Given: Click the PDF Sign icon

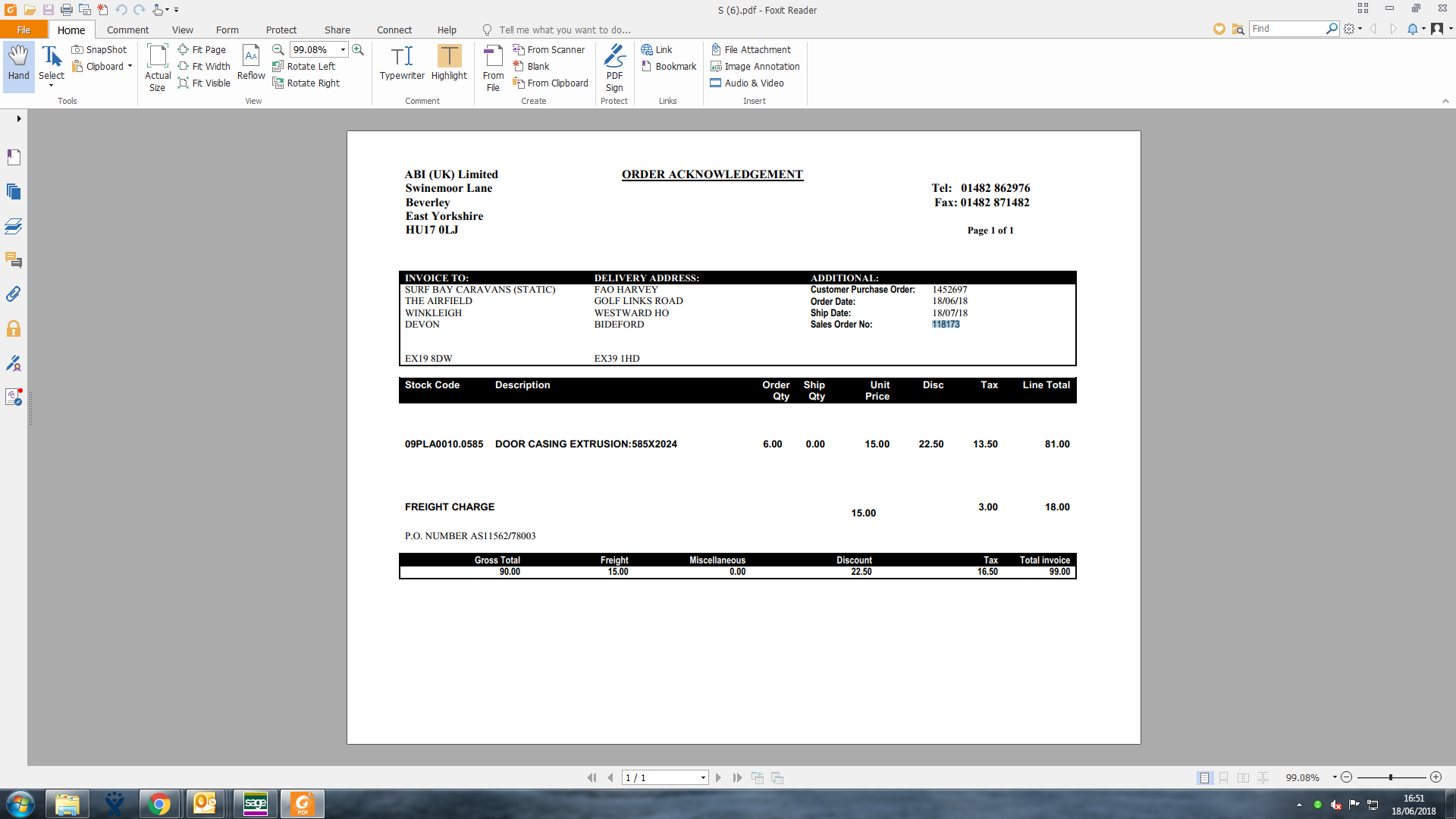Looking at the screenshot, I should (614, 67).
